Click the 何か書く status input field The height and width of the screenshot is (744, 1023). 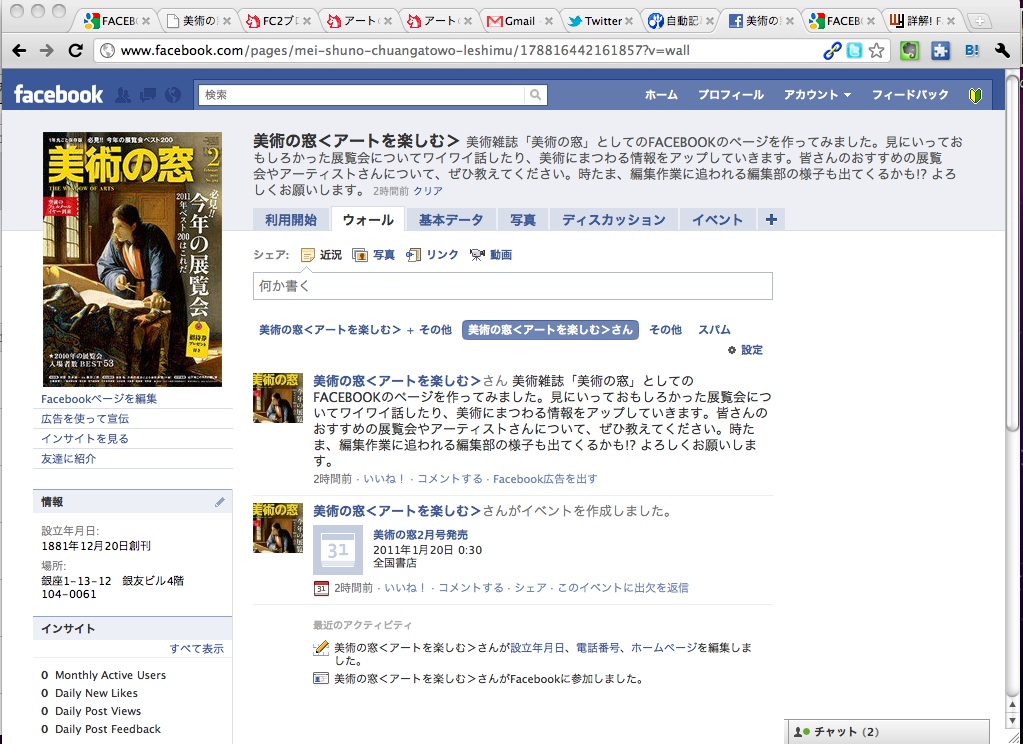(x=512, y=286)
